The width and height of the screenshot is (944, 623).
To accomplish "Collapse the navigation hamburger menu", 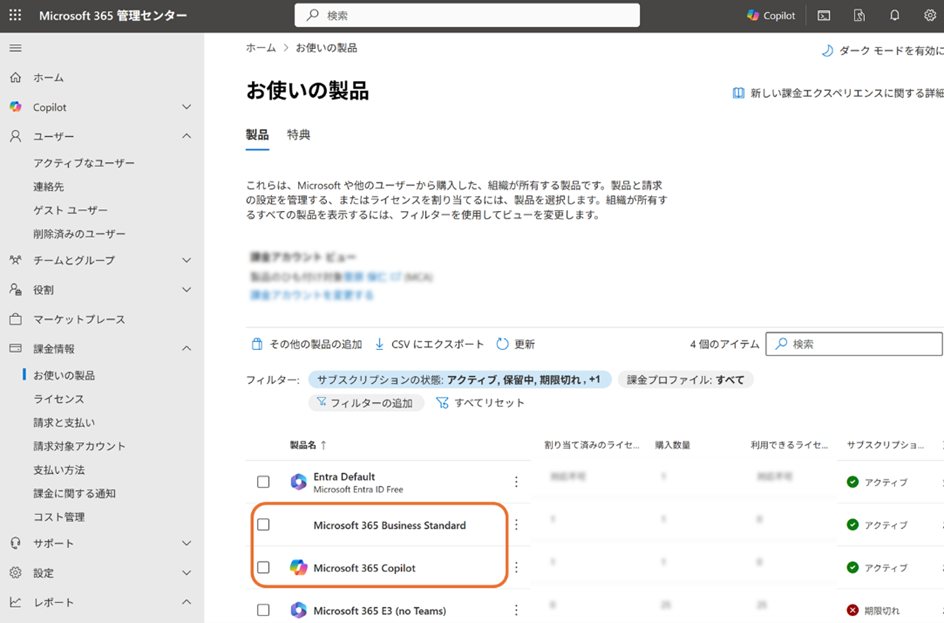I will 16,48.
